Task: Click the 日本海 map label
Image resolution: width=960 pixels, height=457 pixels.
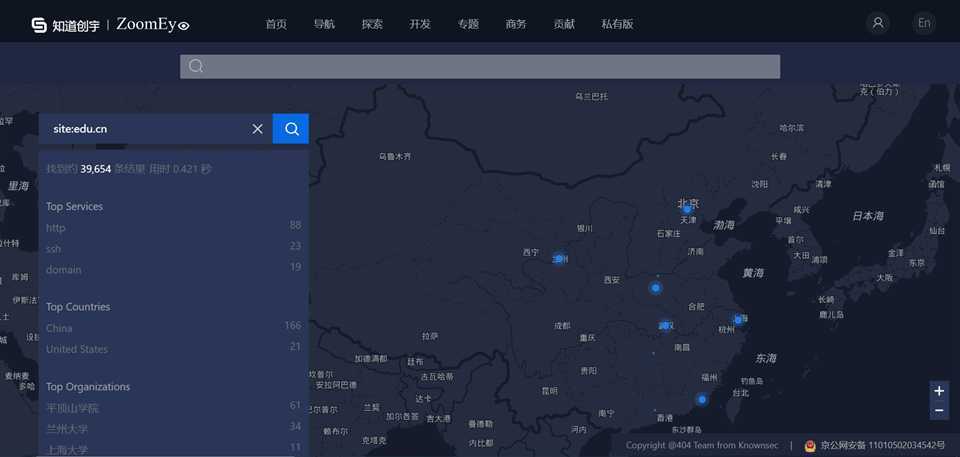Action: 868,216
